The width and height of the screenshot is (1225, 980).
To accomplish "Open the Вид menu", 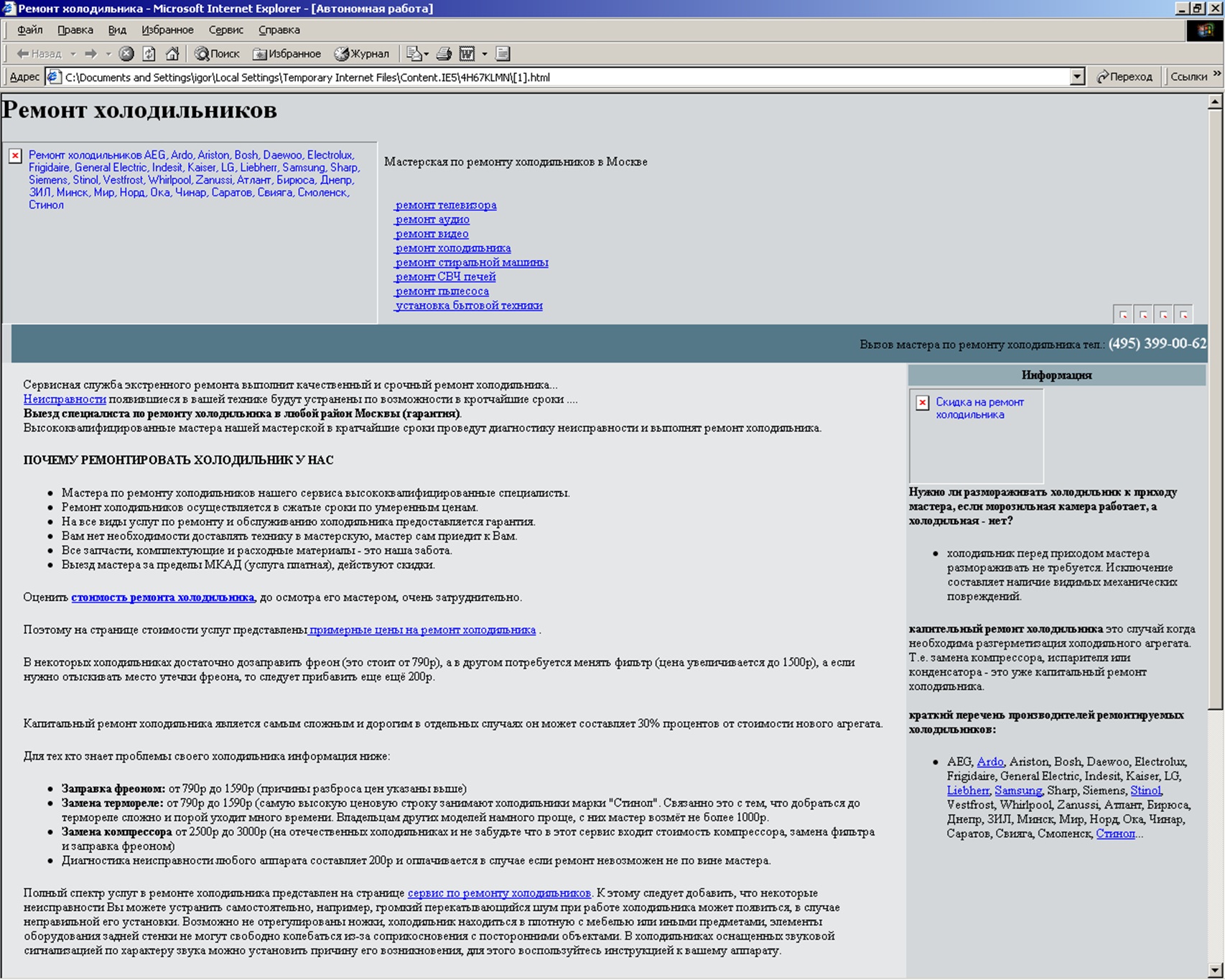I will point(117,30).
